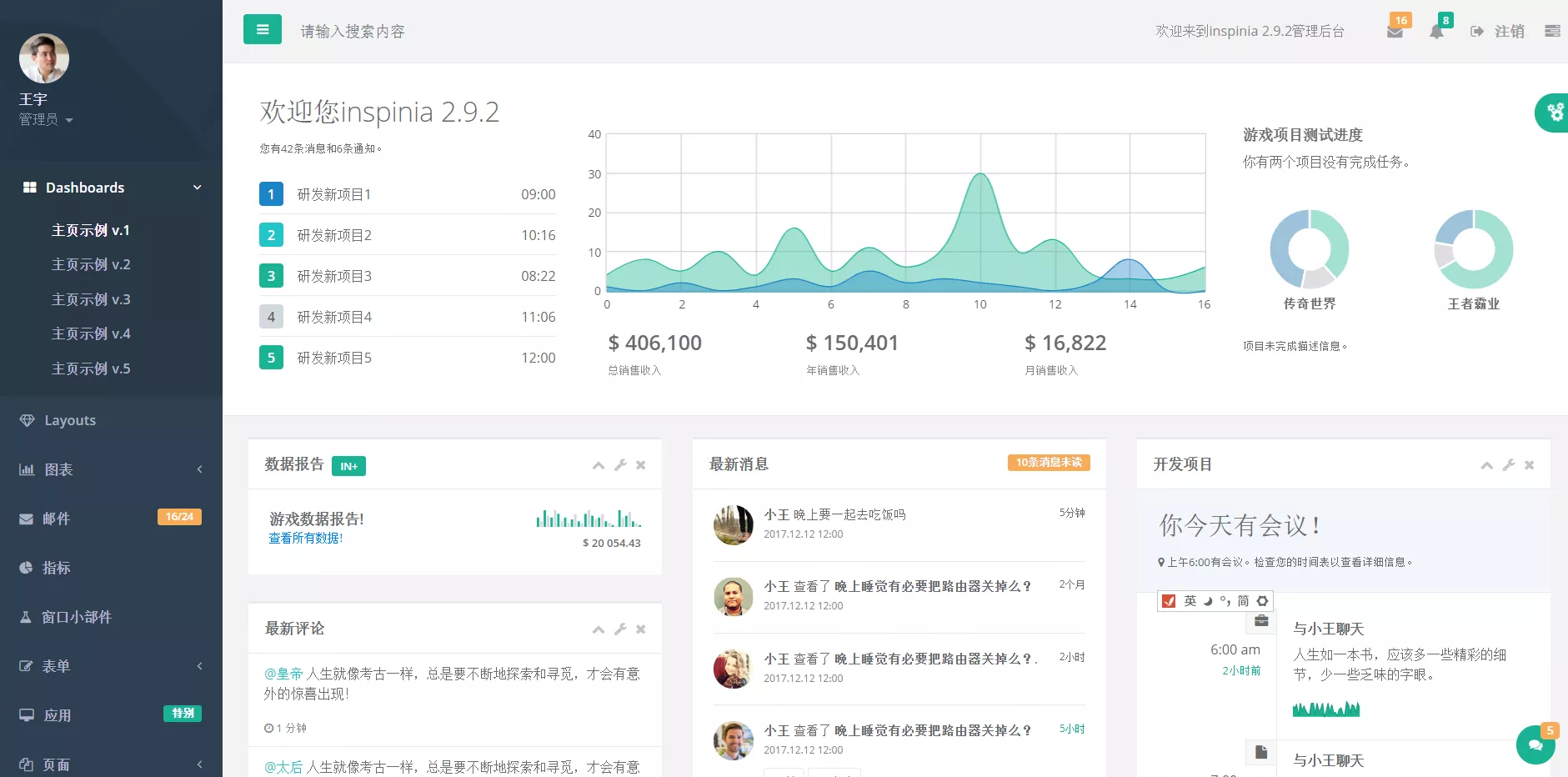Open 最新评论 panel wrench settings
Viewport: 1568px width, 777px height.
(620, 629)
